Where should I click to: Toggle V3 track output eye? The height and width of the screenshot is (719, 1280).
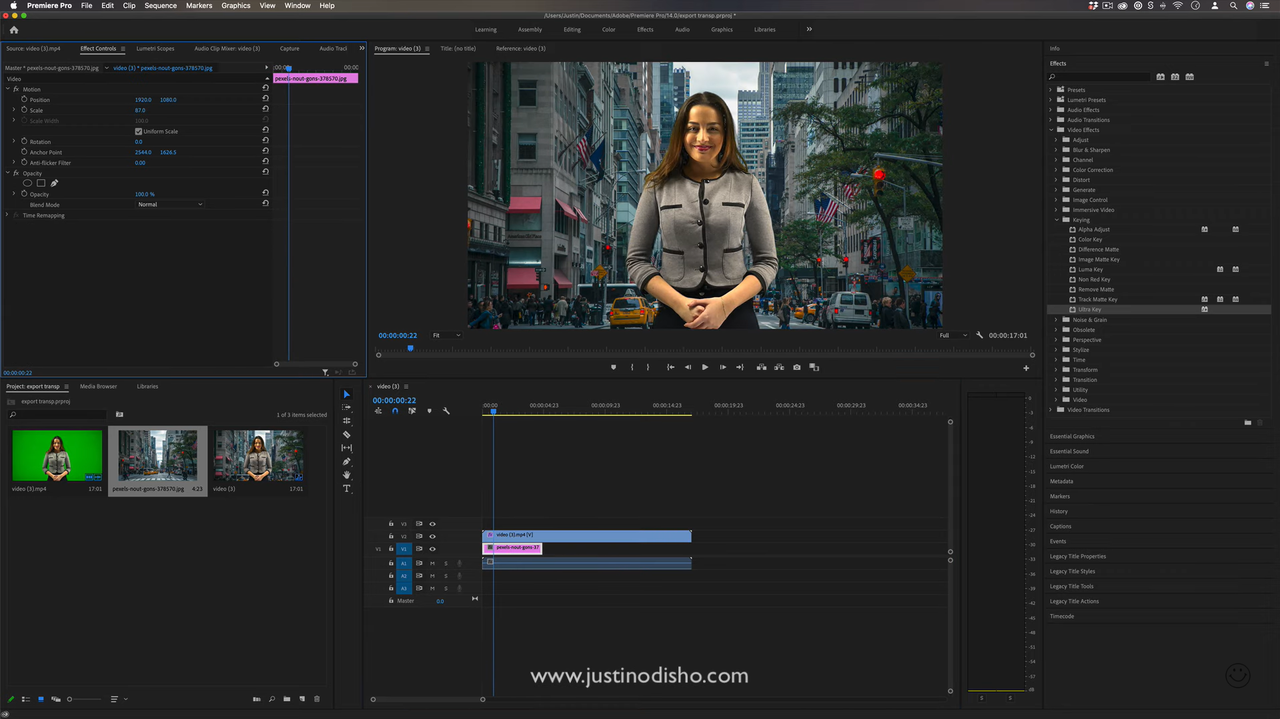coord(432,524)
